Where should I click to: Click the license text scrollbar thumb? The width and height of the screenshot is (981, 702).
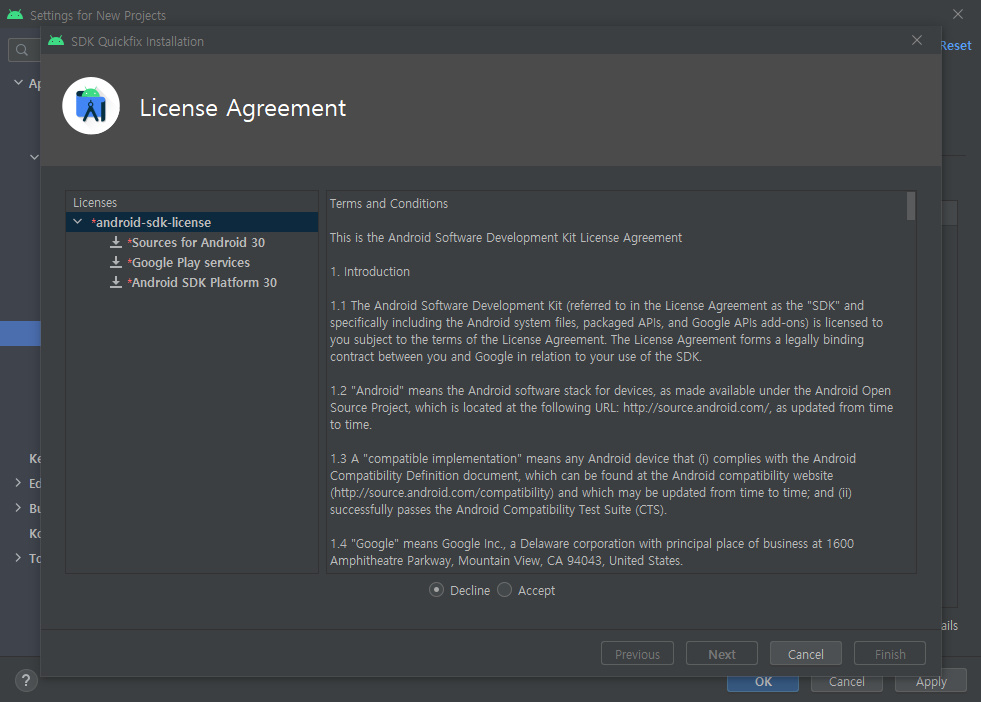pyautogui.click(x=910, y=206)
